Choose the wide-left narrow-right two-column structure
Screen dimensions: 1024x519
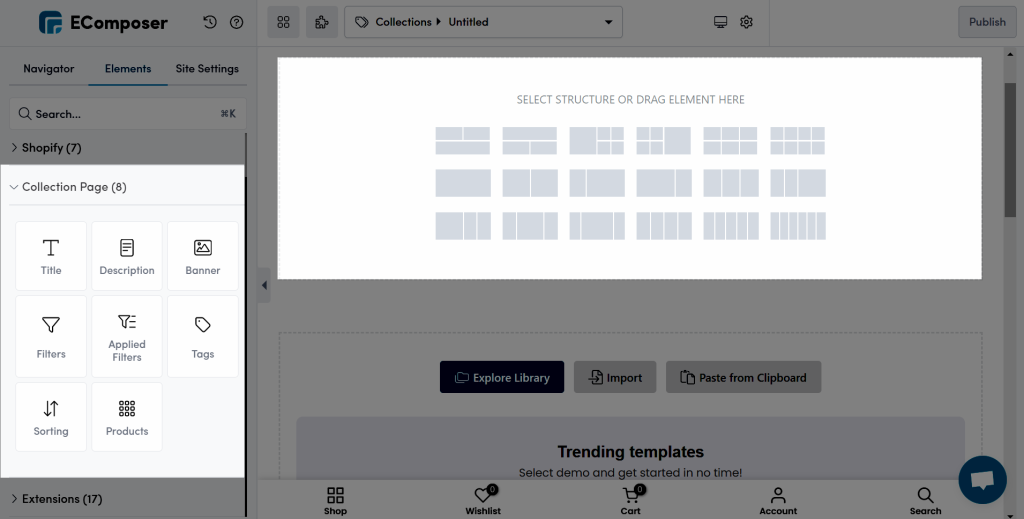tap(664, 183)
